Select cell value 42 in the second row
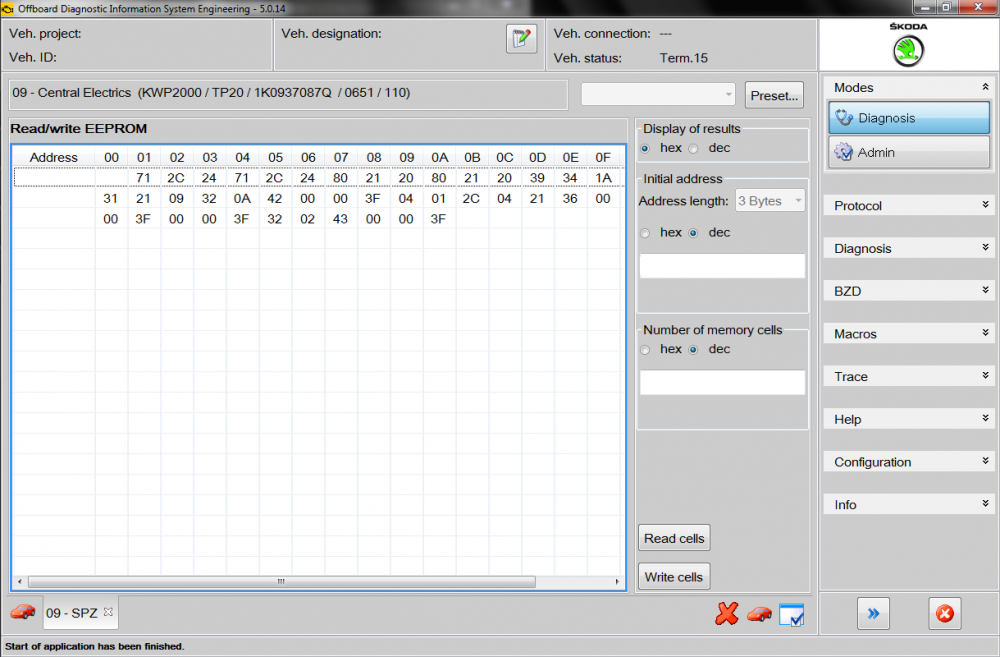1000x657 pixels. [275, 198]
